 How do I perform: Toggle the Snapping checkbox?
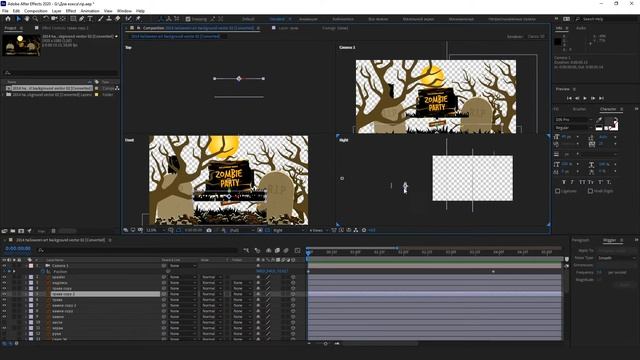188,19
